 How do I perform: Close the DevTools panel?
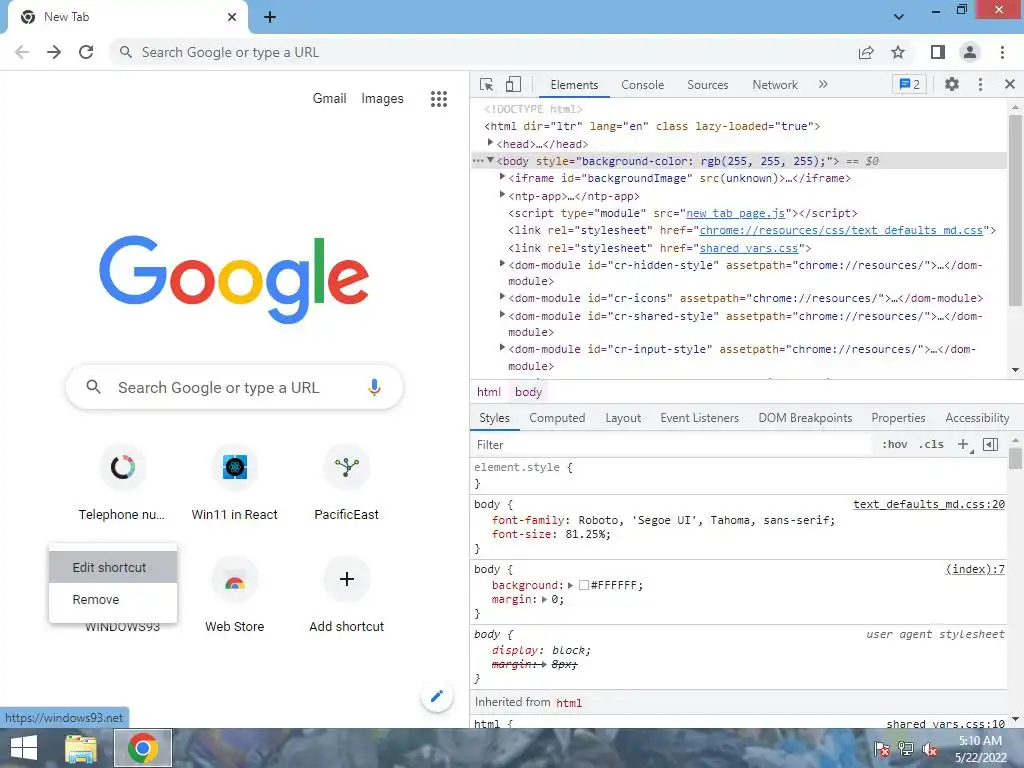pos(1010,84)
